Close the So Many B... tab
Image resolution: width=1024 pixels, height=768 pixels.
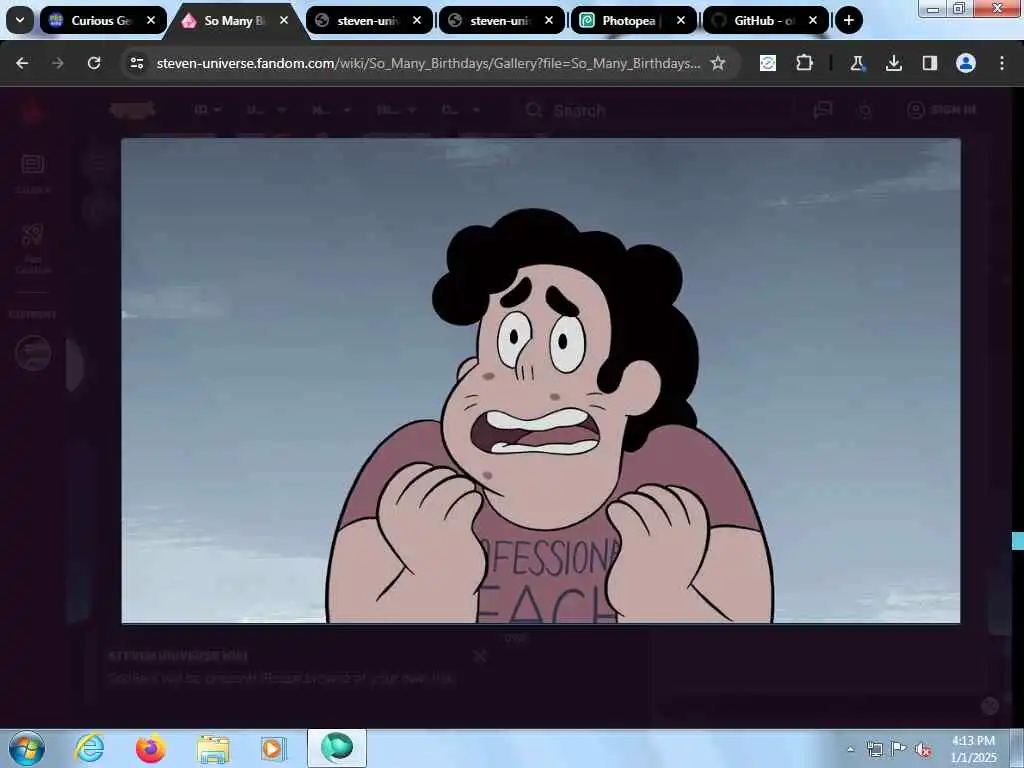click(x=284, y=20)
